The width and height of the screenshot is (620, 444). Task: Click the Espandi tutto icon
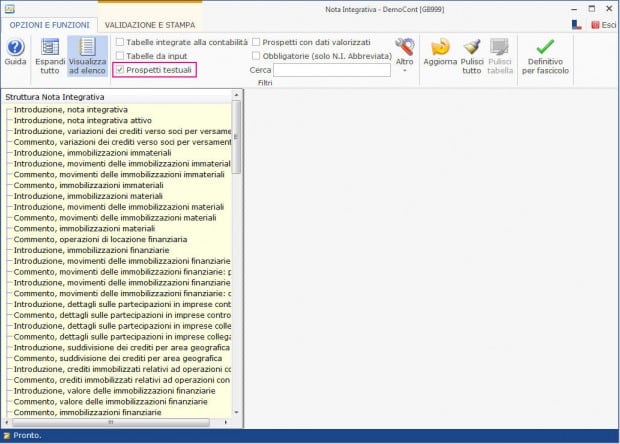(50, 47)
